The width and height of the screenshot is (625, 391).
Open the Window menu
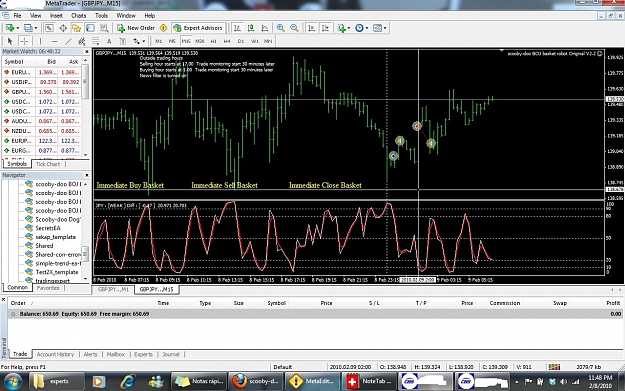(x=126, y=16)
